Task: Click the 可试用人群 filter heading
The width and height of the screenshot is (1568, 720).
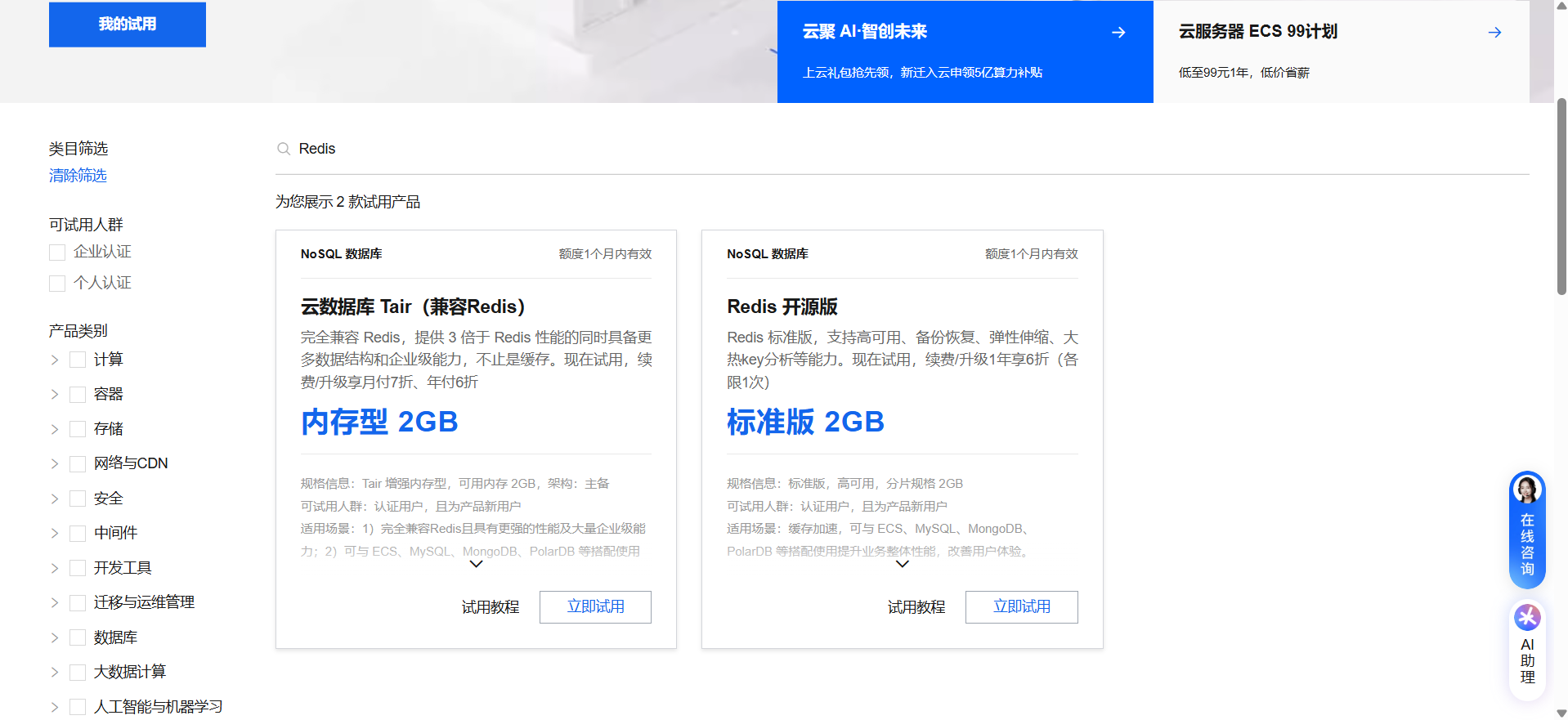Action: (86, 225)
